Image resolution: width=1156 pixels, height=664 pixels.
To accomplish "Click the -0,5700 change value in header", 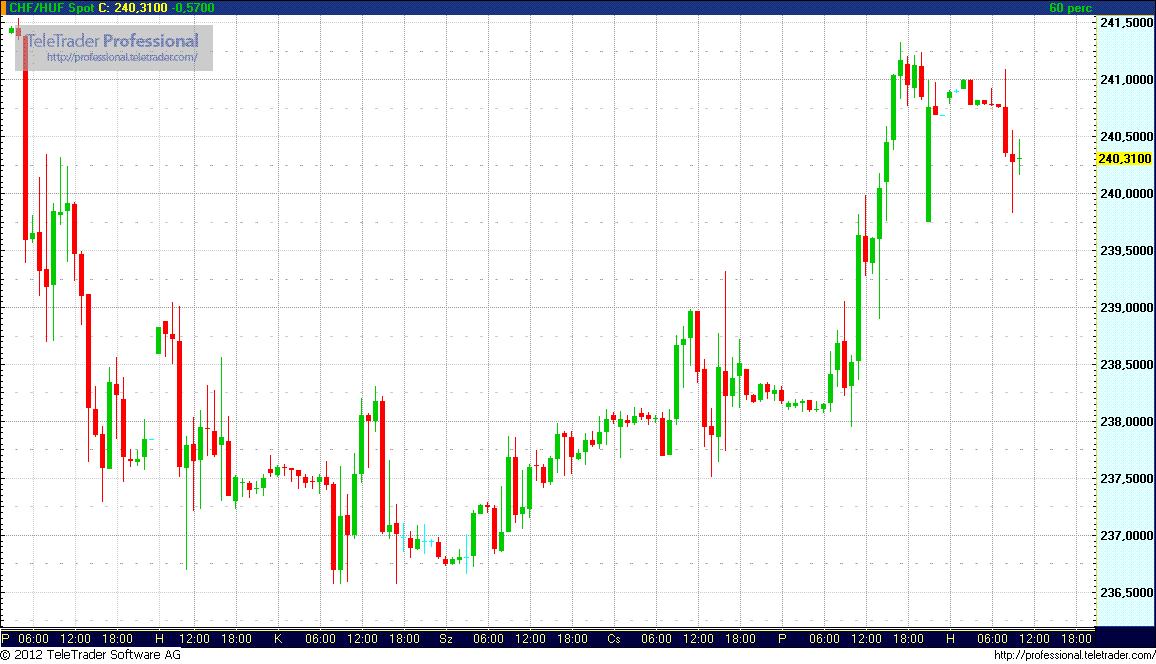I will (193, 7).
